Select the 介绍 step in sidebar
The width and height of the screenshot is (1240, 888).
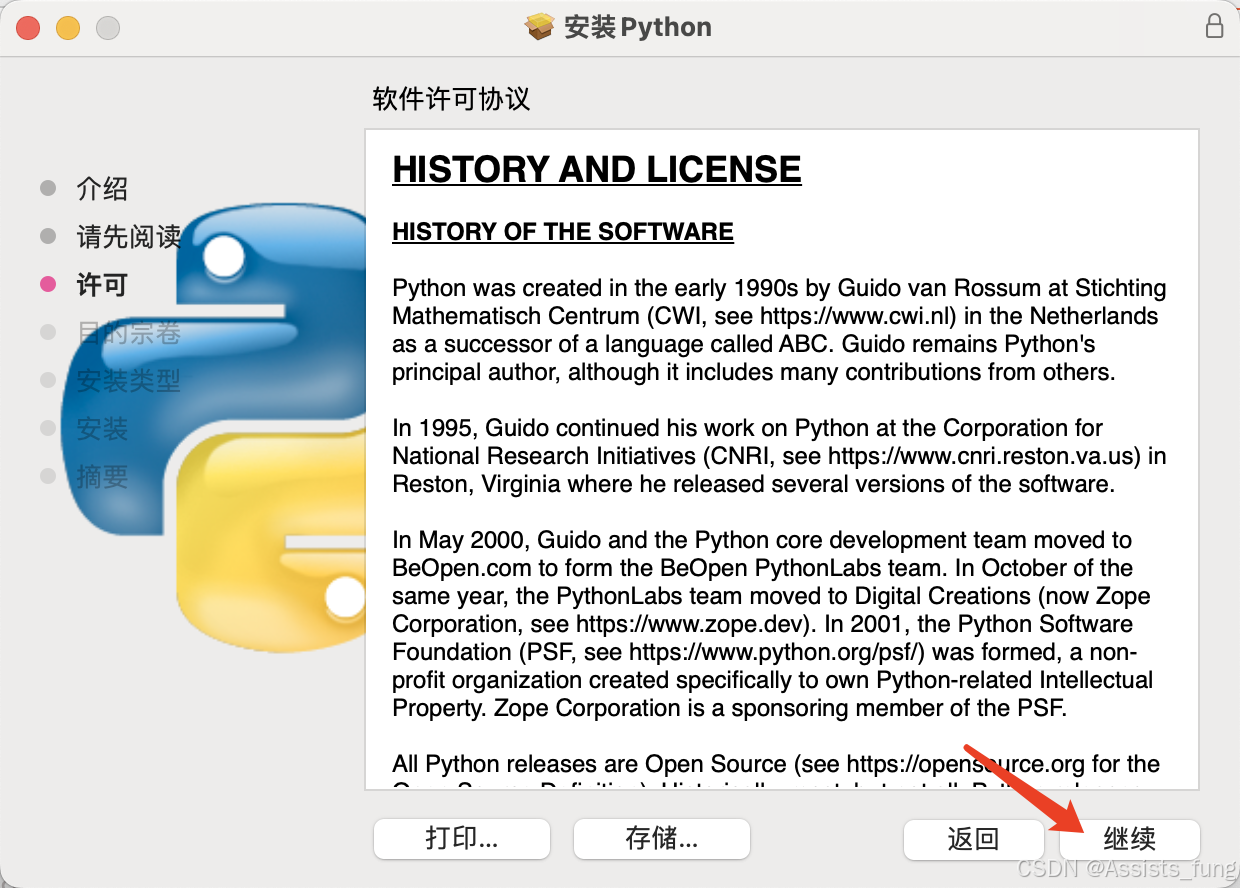[102, 189]
